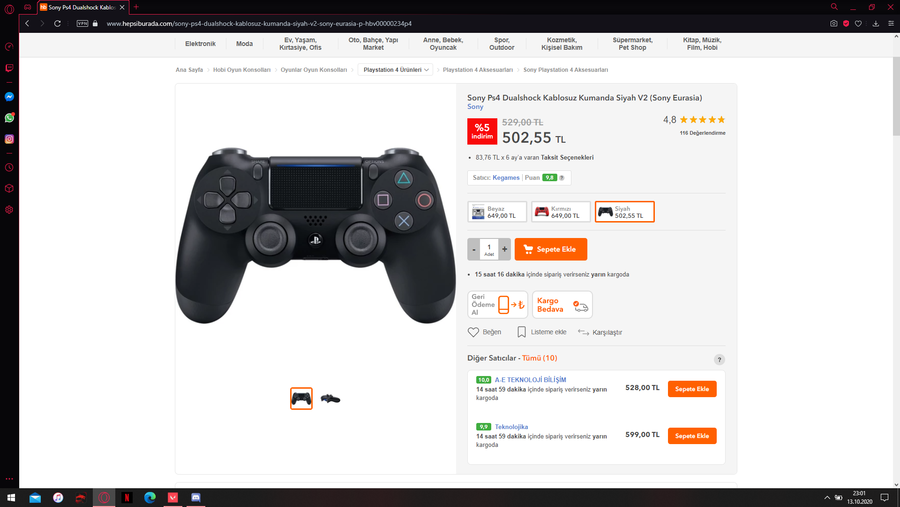
Task: Like the product with the Beğen heart
Action: coord(484,332)
